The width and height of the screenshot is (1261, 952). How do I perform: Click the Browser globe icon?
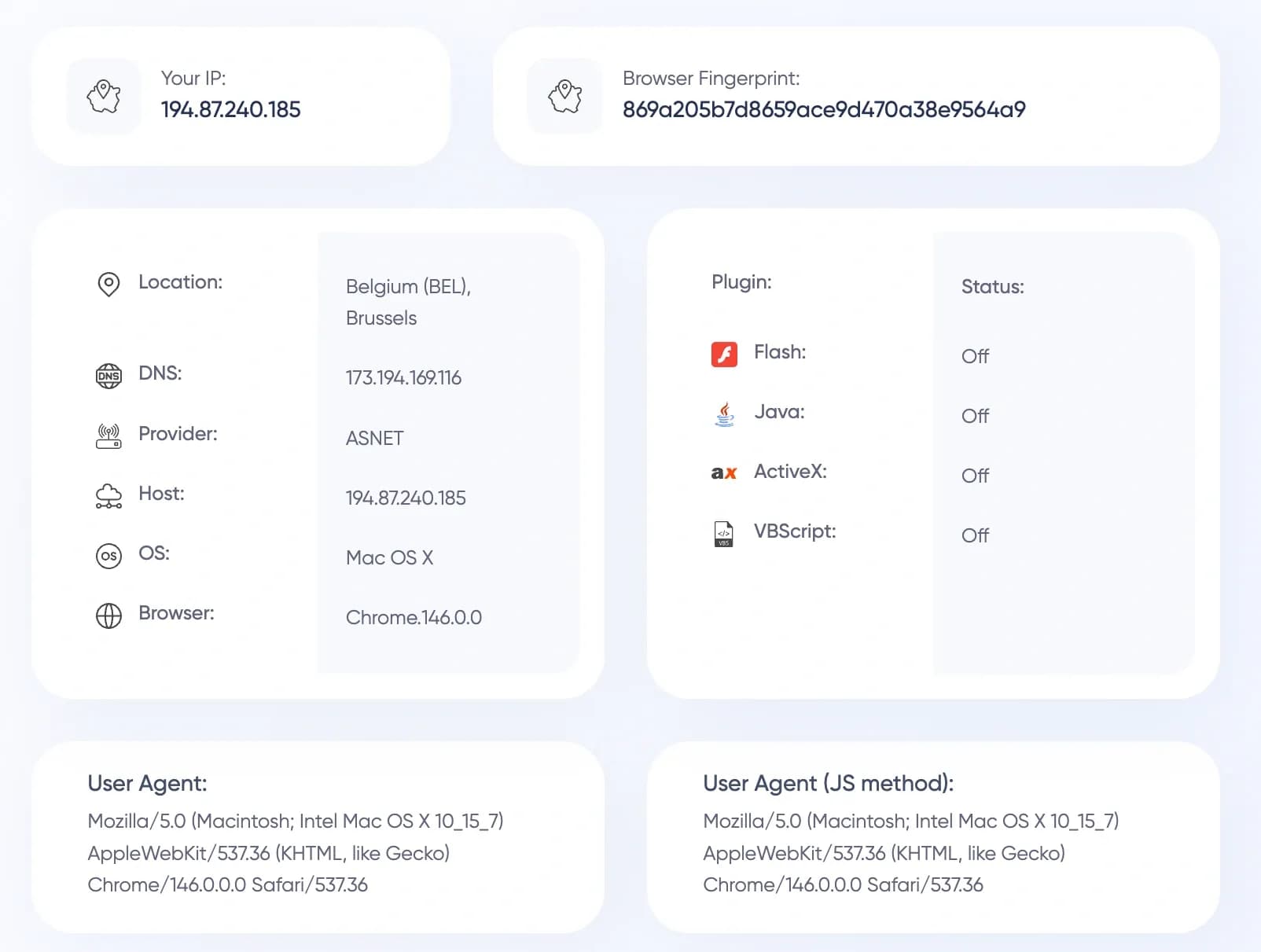[x=108, y=616]
